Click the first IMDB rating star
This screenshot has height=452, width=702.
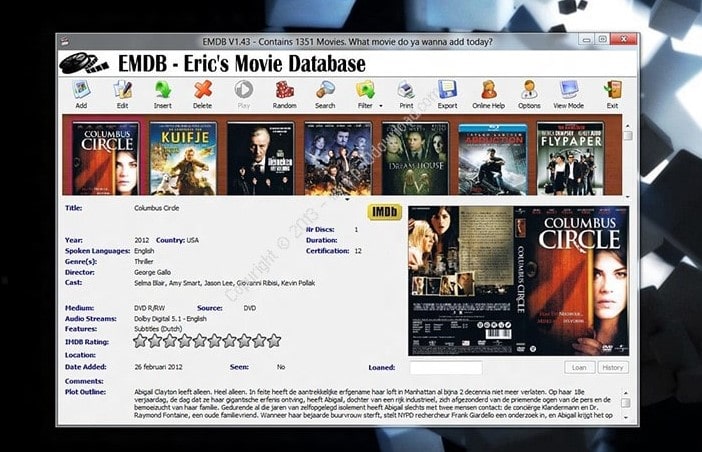pyautogui.click(x=140, y=341)
